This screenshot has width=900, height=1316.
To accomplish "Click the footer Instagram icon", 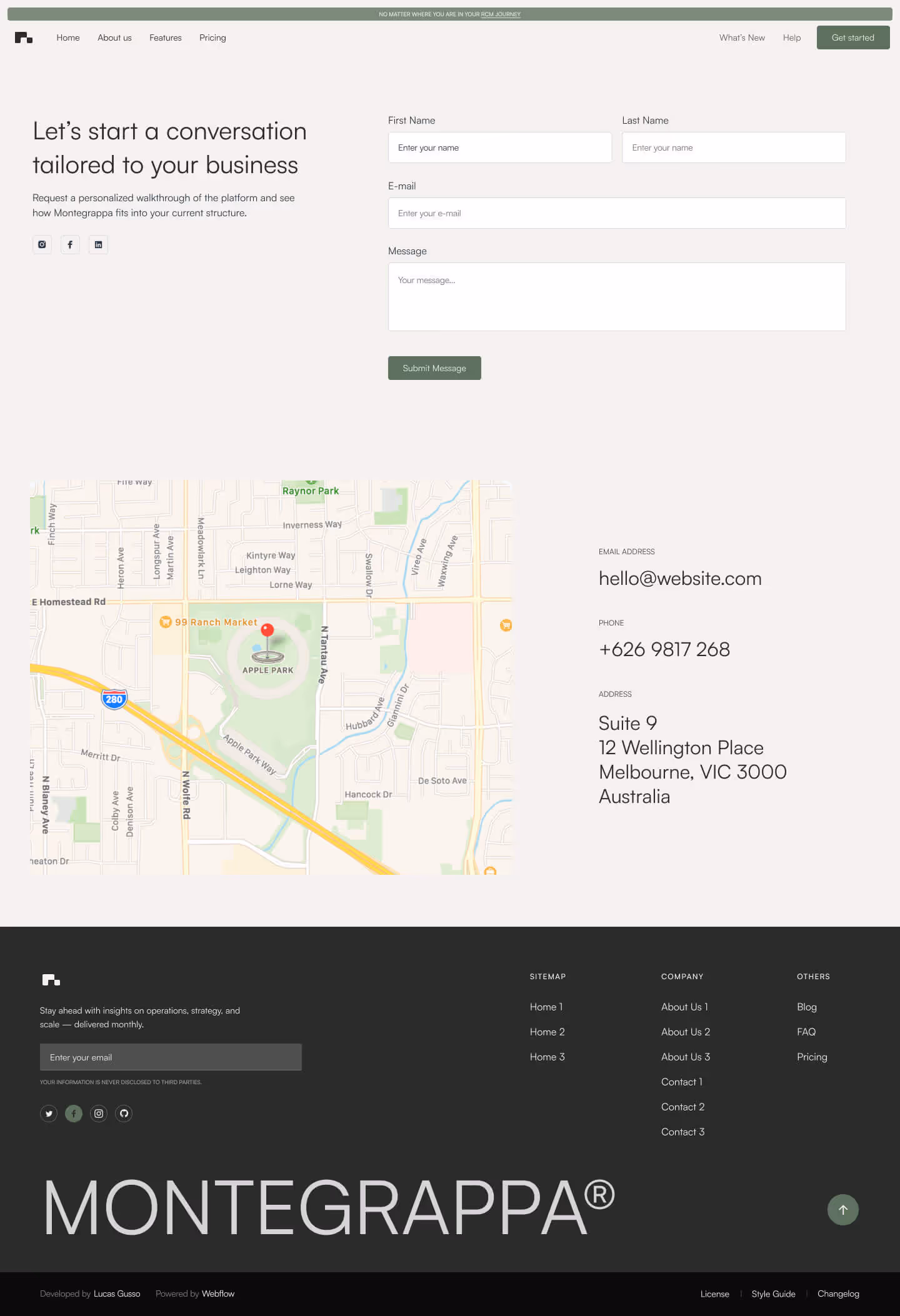I will pyautogui.click(x=99, y=1113).
